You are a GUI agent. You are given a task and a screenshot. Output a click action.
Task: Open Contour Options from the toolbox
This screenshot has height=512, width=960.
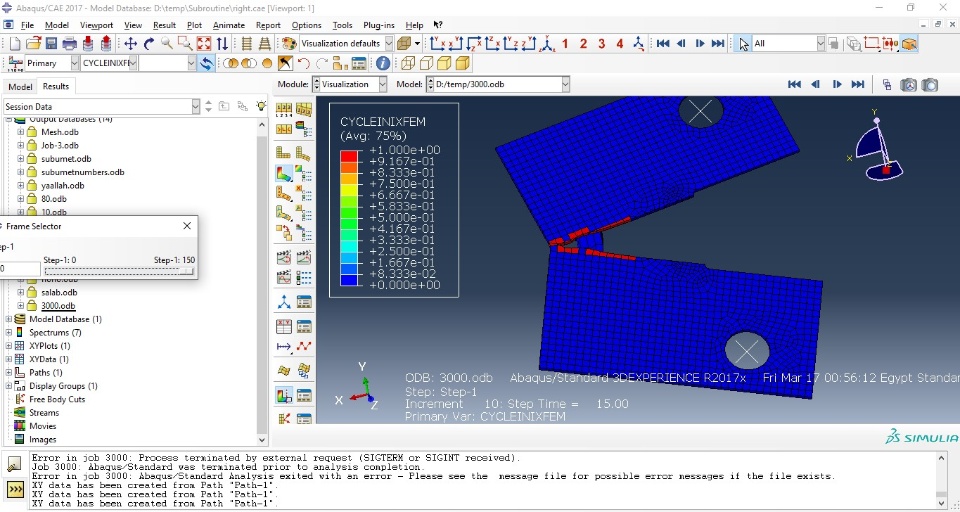(304, 173)
